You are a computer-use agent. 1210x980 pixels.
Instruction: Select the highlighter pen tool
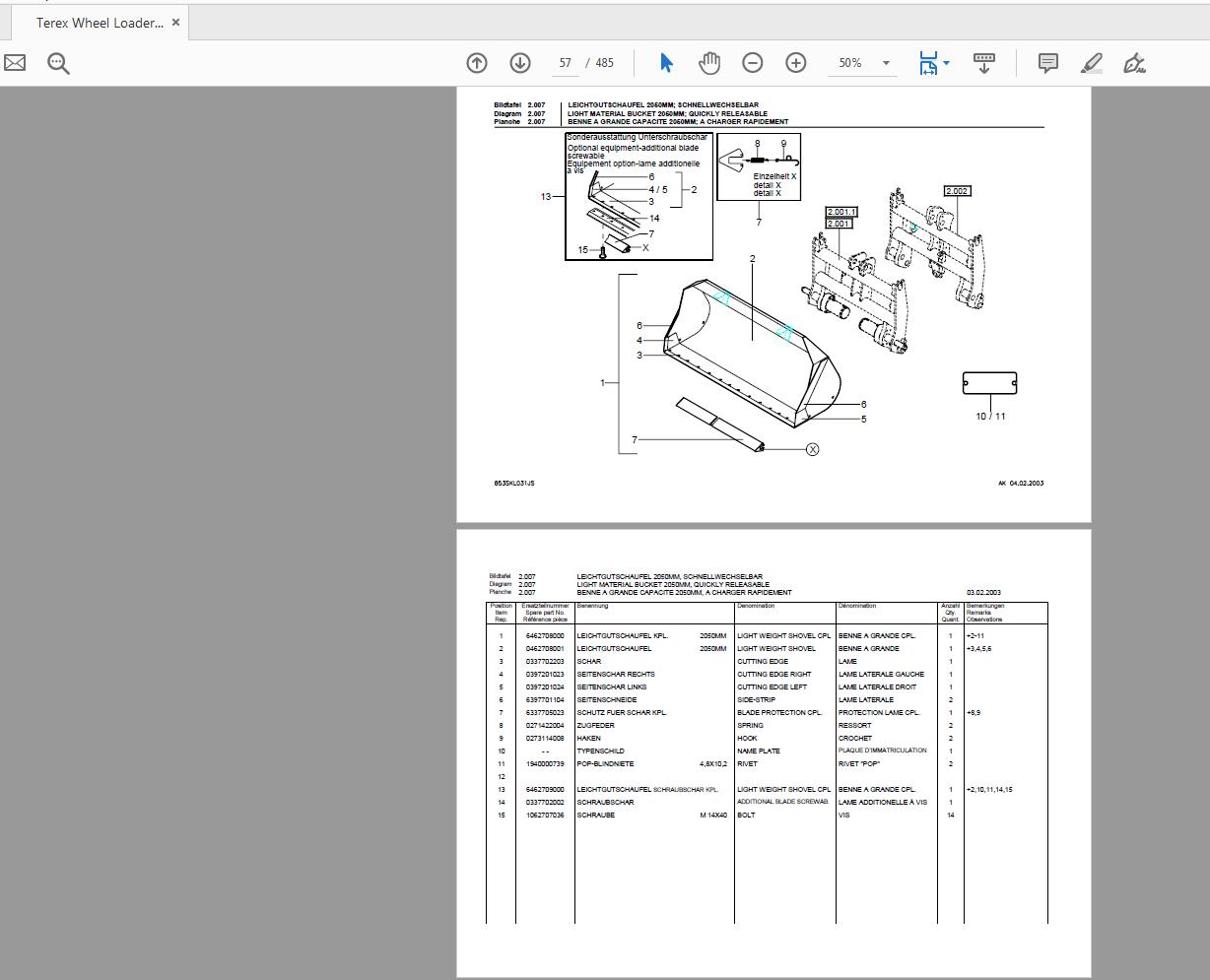click(x=1092, y=63)
